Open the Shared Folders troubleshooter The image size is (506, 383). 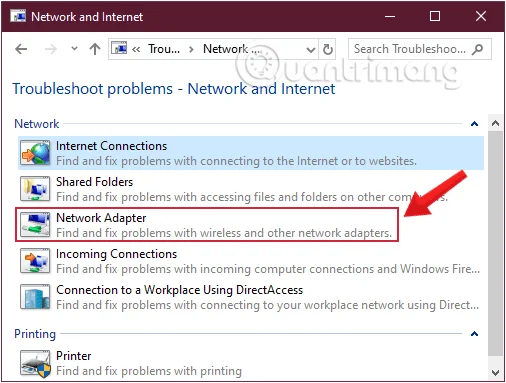pyautogui.click(x=251, y=189)
